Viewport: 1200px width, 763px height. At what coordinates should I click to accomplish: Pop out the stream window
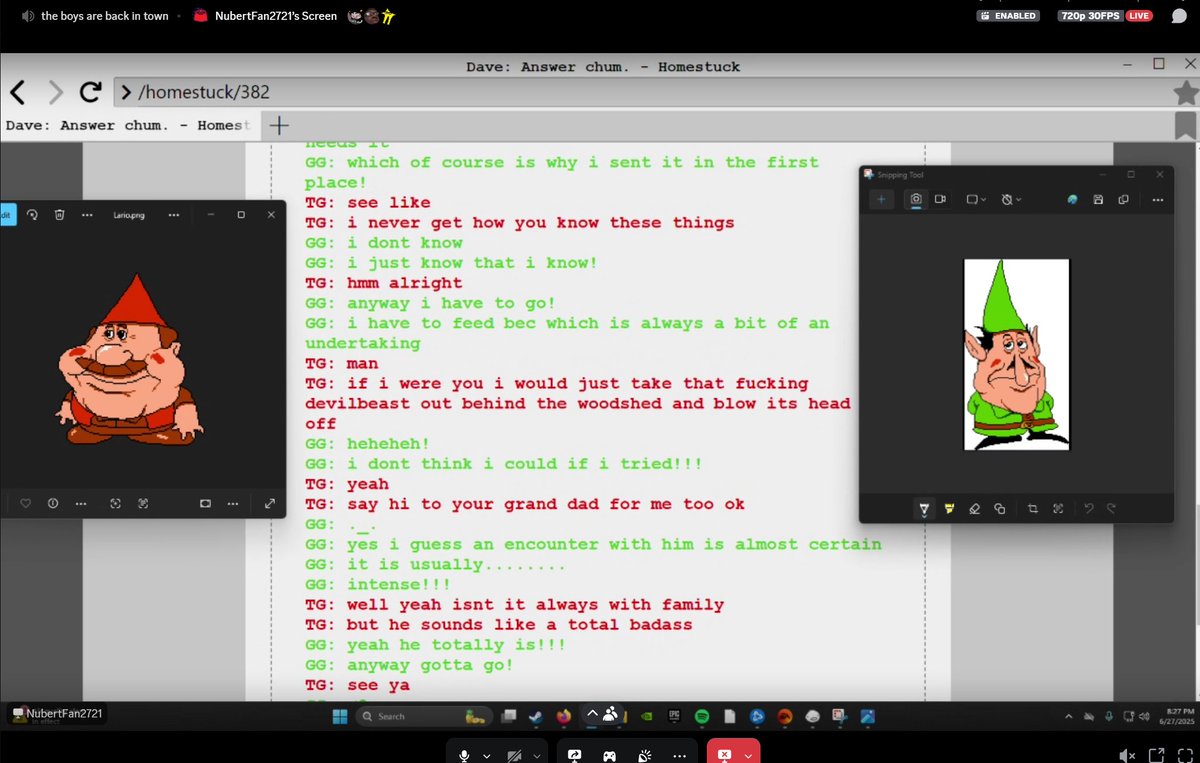(1156, 755)
